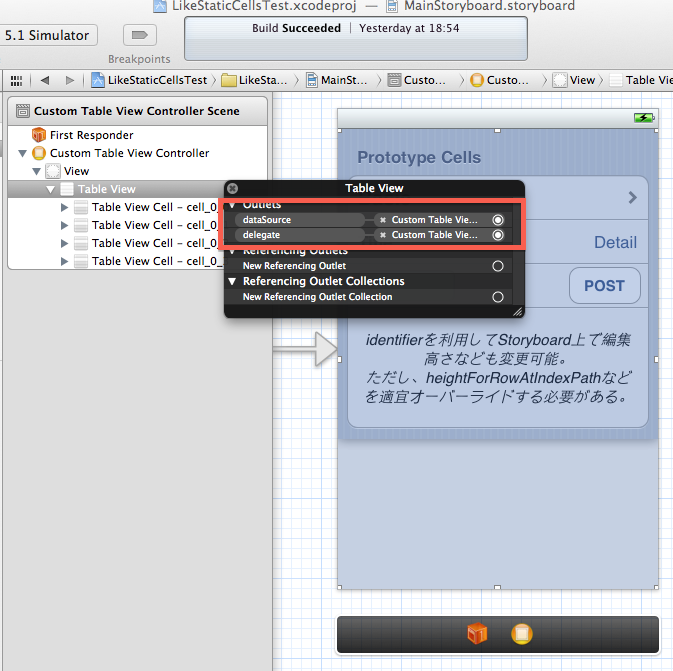Click the filled delegate connection circle
673x671 pixels.
point(498,235)
